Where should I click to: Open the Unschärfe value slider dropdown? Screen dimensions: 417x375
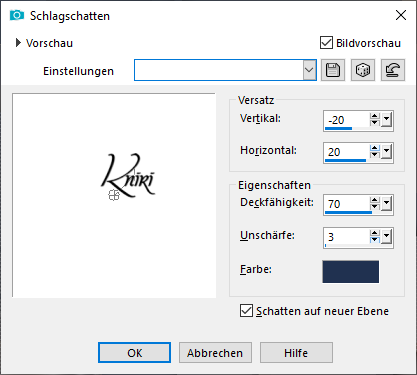click(x=386, y=236)
